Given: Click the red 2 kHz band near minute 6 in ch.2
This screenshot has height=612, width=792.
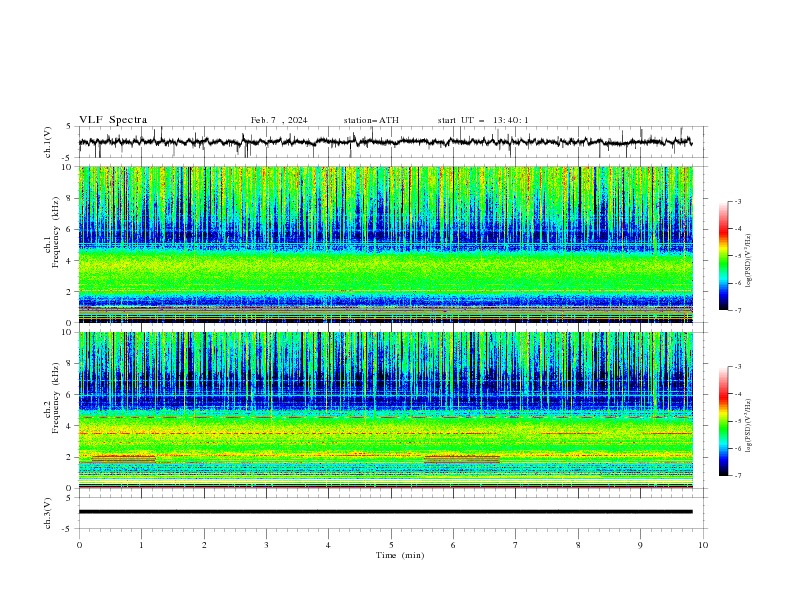Looking at the screenshot, I should [462, 459].
